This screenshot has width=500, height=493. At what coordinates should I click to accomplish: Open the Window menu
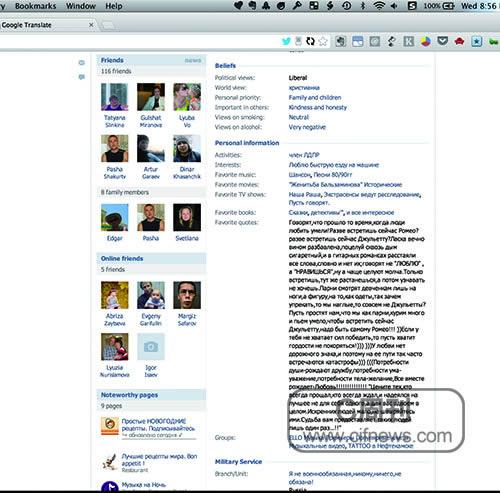(81, 6)
